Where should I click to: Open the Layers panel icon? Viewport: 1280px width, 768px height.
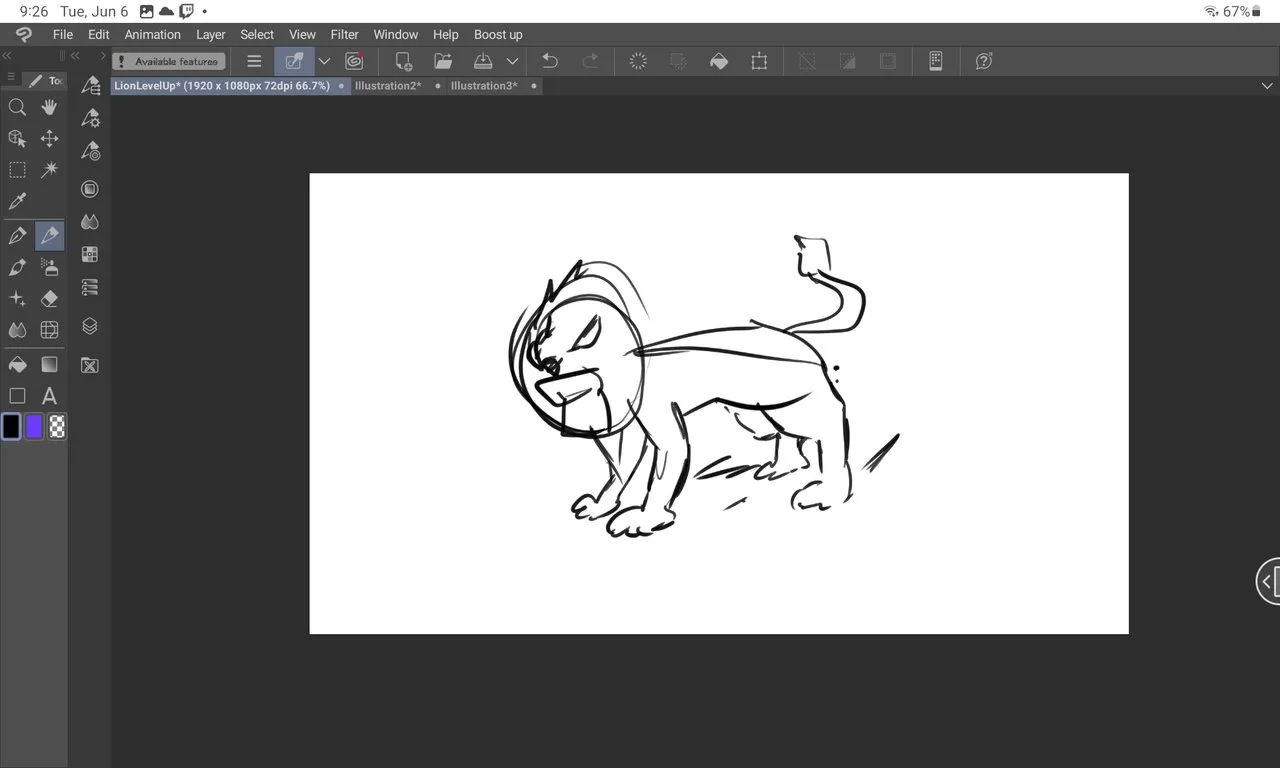click(90, 326)
